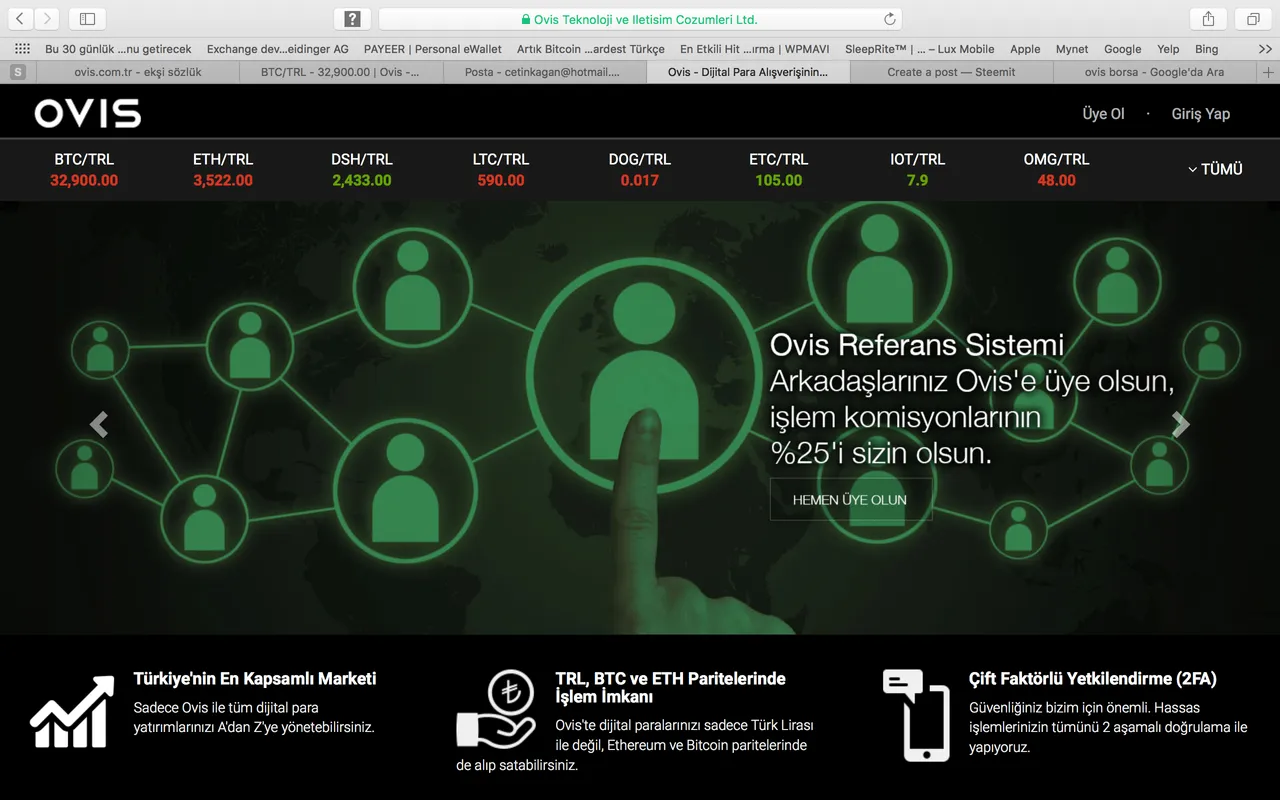1280x800 pixels.
Task: Select the Ovis - Dijital Para Alışverişinin tab
Action: [748, 72]
